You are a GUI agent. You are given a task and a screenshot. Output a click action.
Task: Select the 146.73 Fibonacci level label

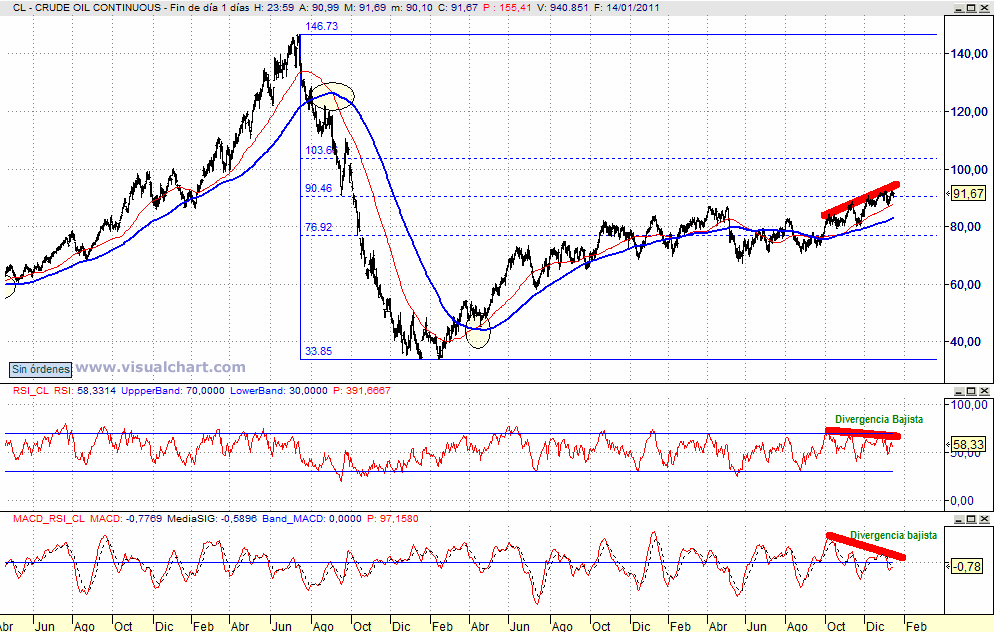pos(321,27)
